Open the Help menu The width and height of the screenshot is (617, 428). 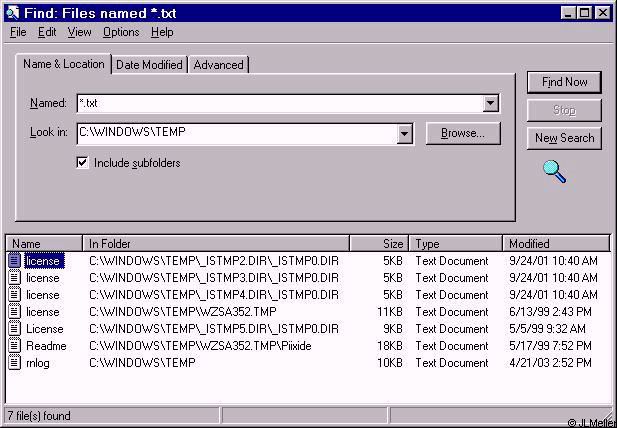point(162,32)
